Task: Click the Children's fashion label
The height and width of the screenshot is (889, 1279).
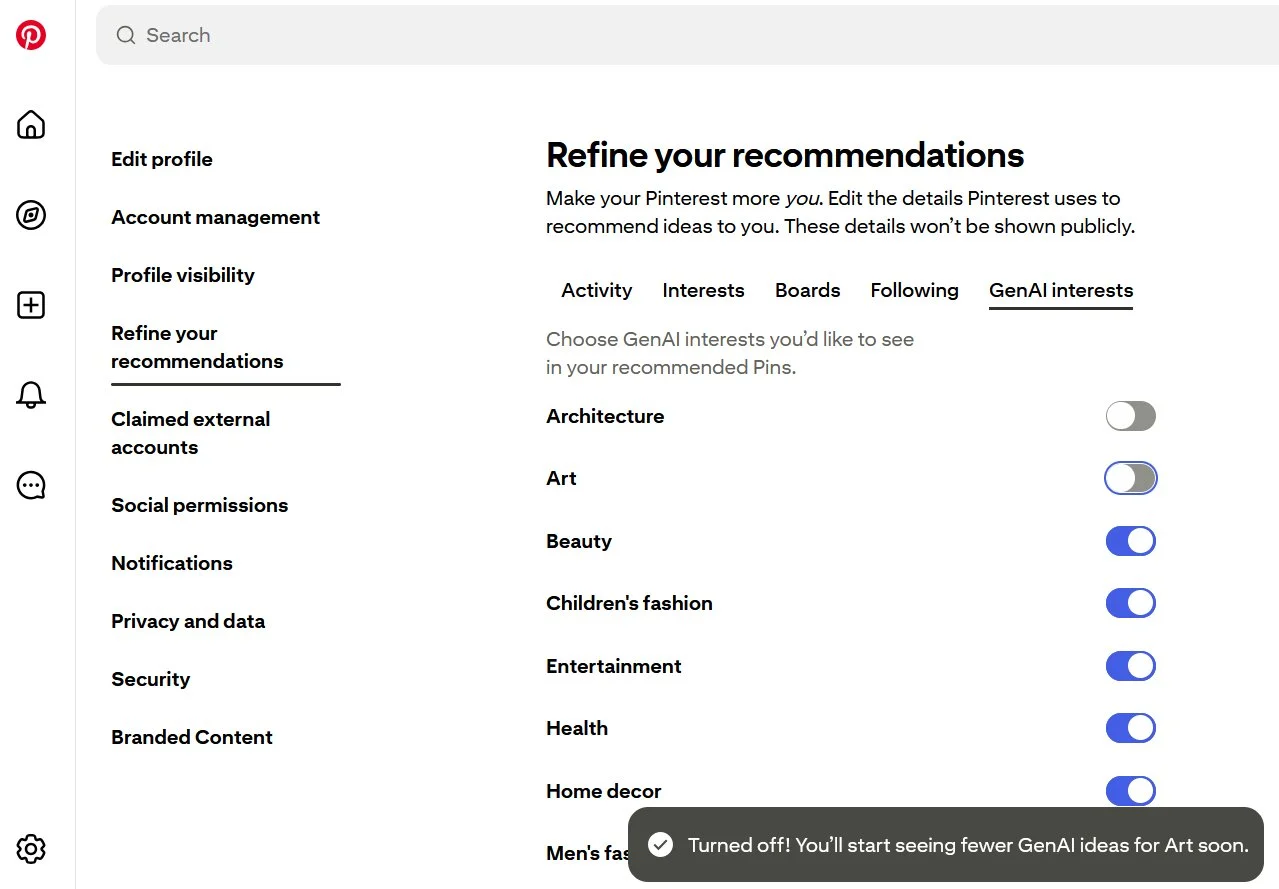Action: [629, 603]
